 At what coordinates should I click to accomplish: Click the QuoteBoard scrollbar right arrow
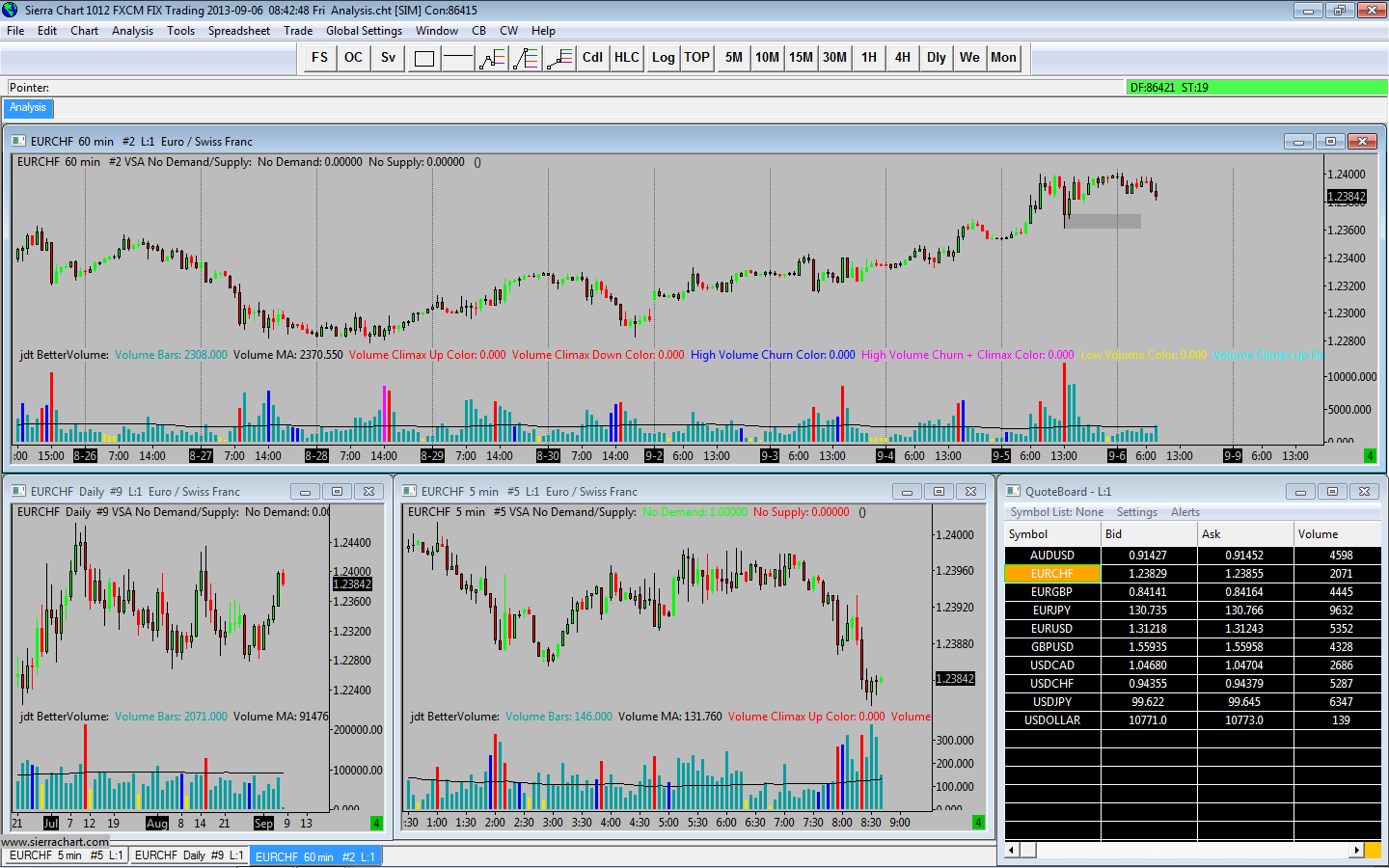(x=1356, y=850)
